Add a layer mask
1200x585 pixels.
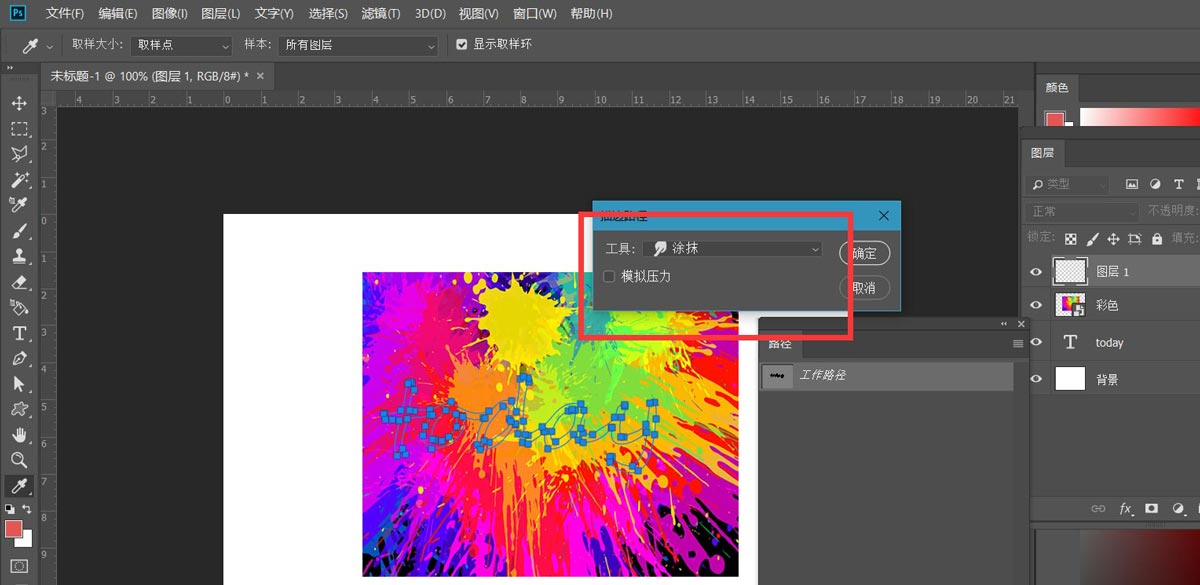[1151, 509]
